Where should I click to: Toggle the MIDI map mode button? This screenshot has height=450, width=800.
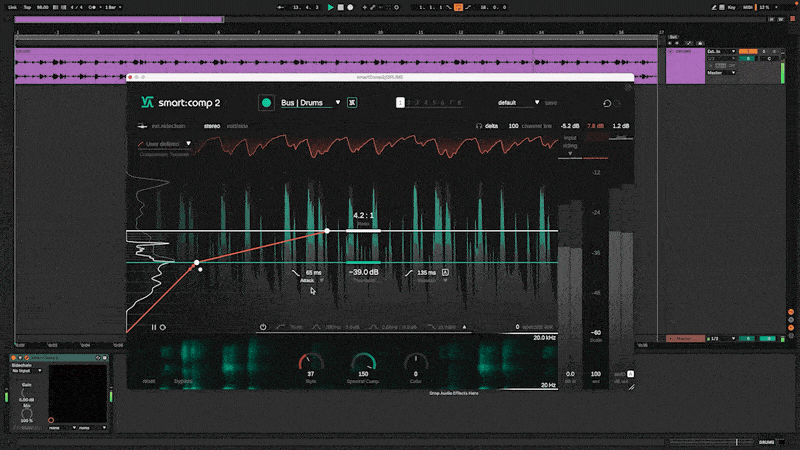coord(748,7)
